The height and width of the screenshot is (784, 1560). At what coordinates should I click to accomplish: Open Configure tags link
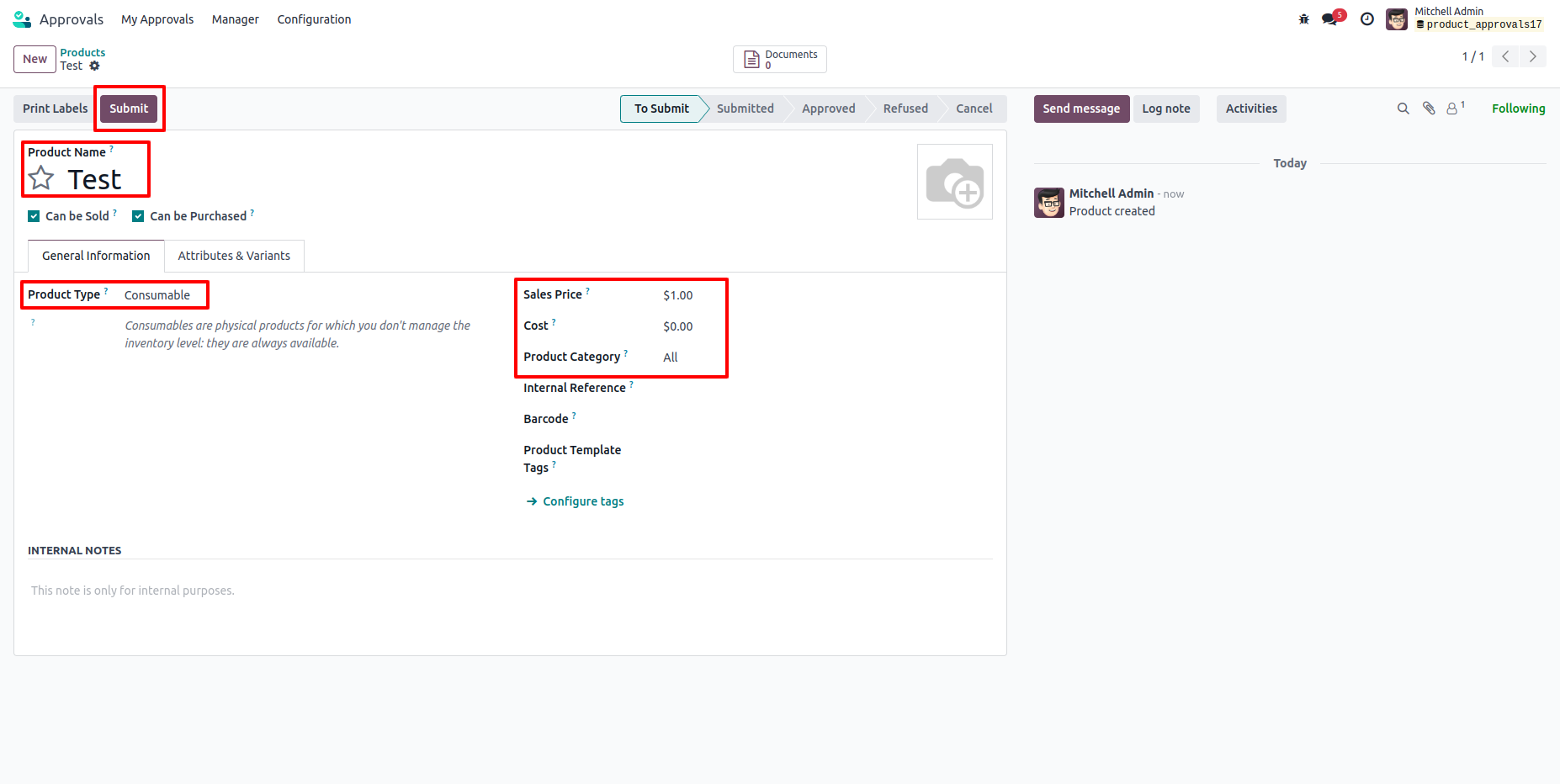coord(576,501)
